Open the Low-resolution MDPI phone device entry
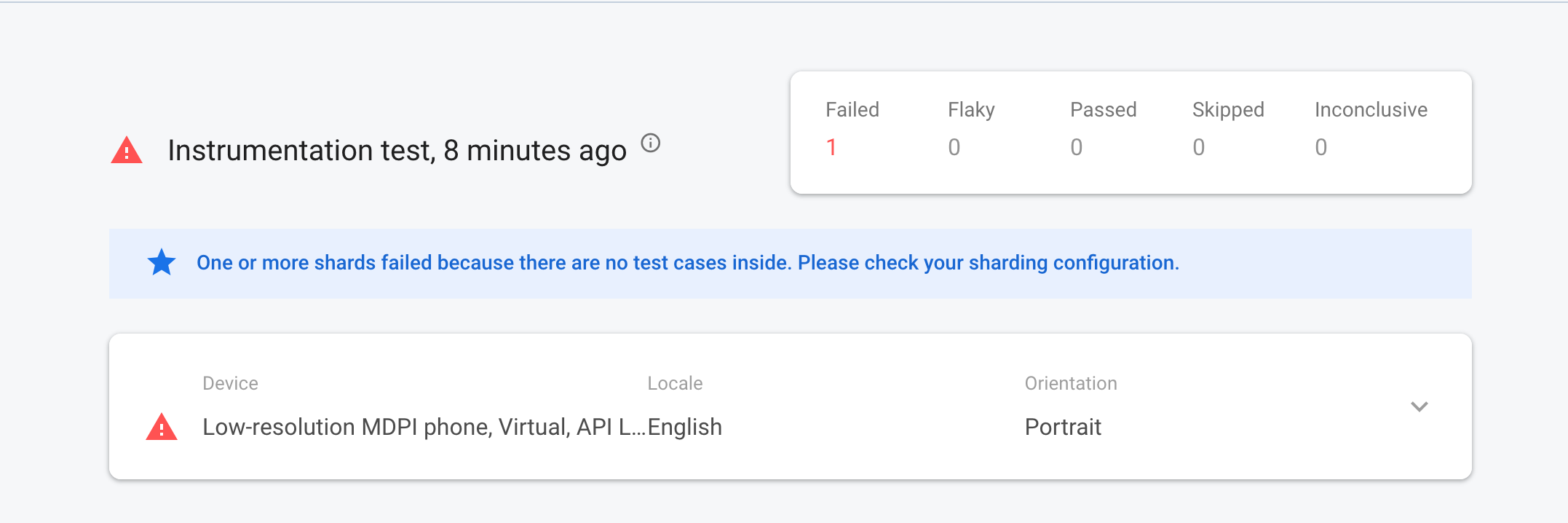The height and width of the screenshot is (523, 1568). pyautogui.click(x=422, y=427)
